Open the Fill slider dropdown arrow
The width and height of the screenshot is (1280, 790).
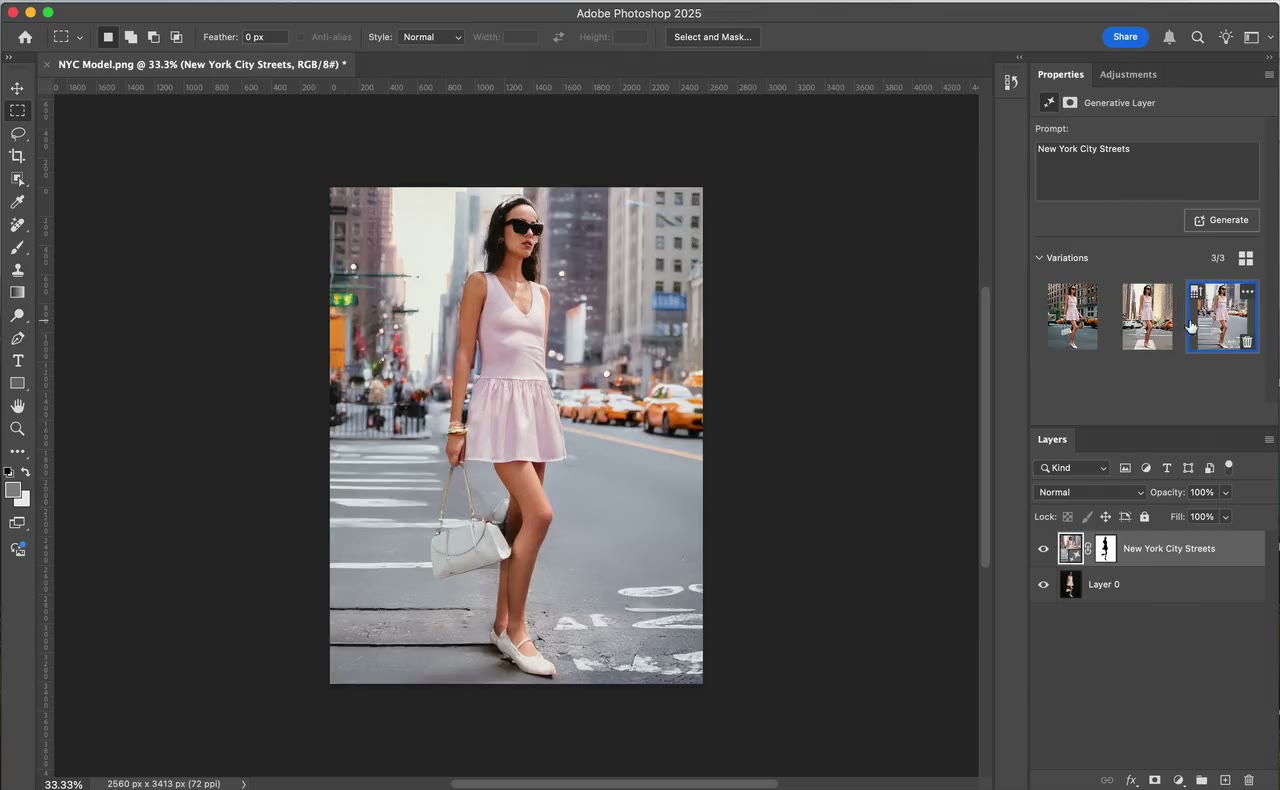pos(1225,517)
